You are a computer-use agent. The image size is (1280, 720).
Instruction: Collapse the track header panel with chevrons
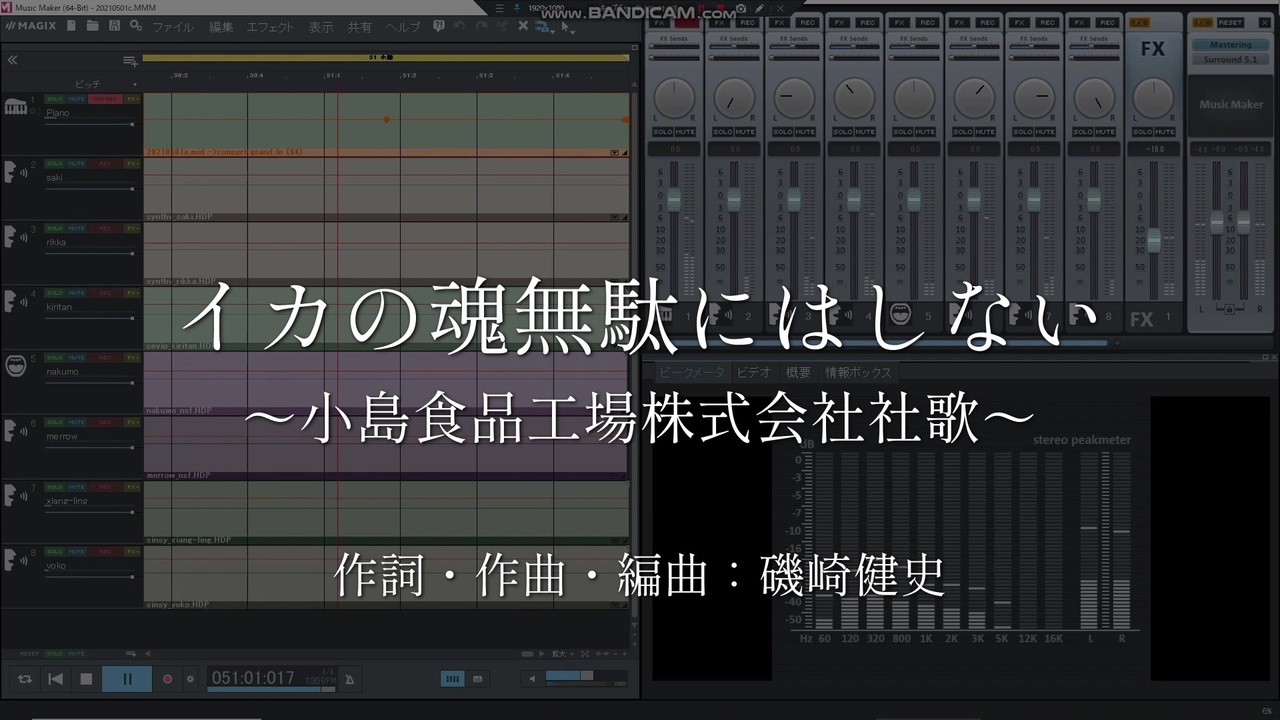click(x=13, y=60)
